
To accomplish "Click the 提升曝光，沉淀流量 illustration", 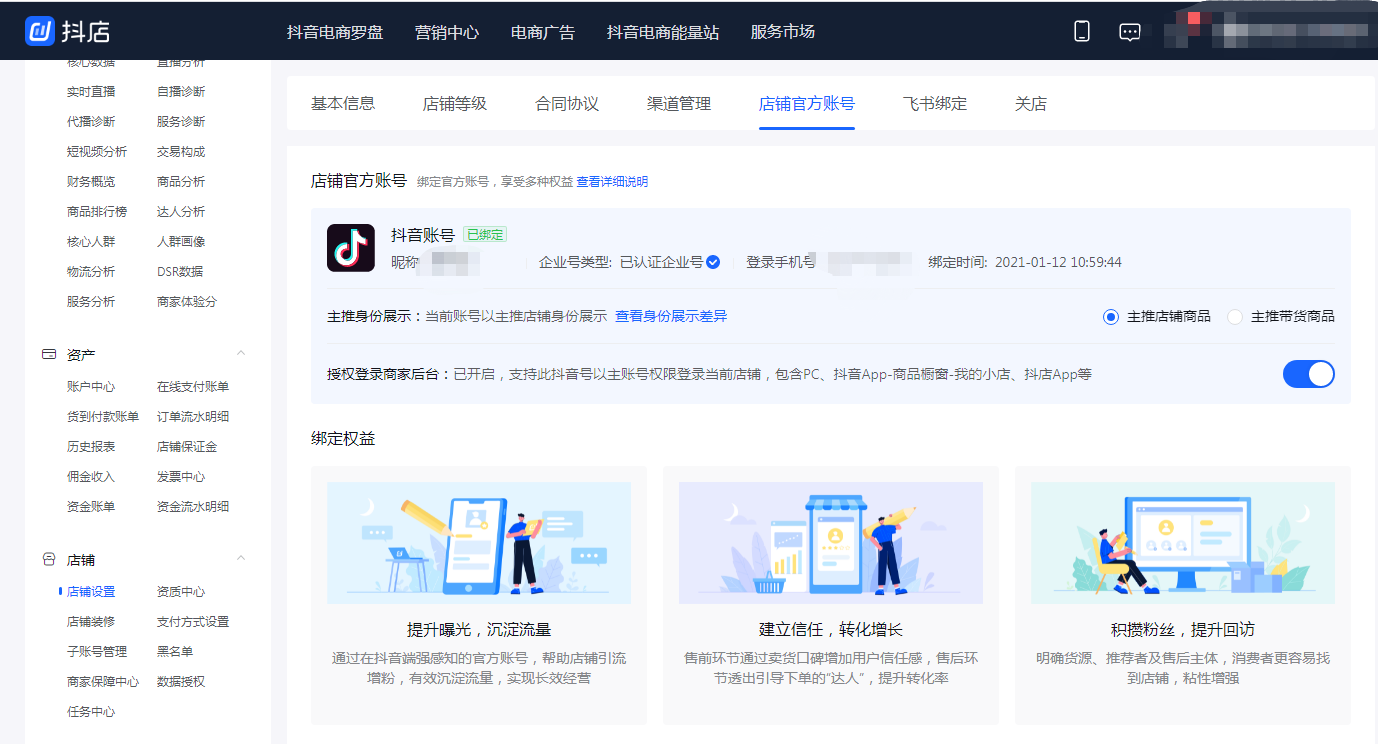I will (479, 543).
